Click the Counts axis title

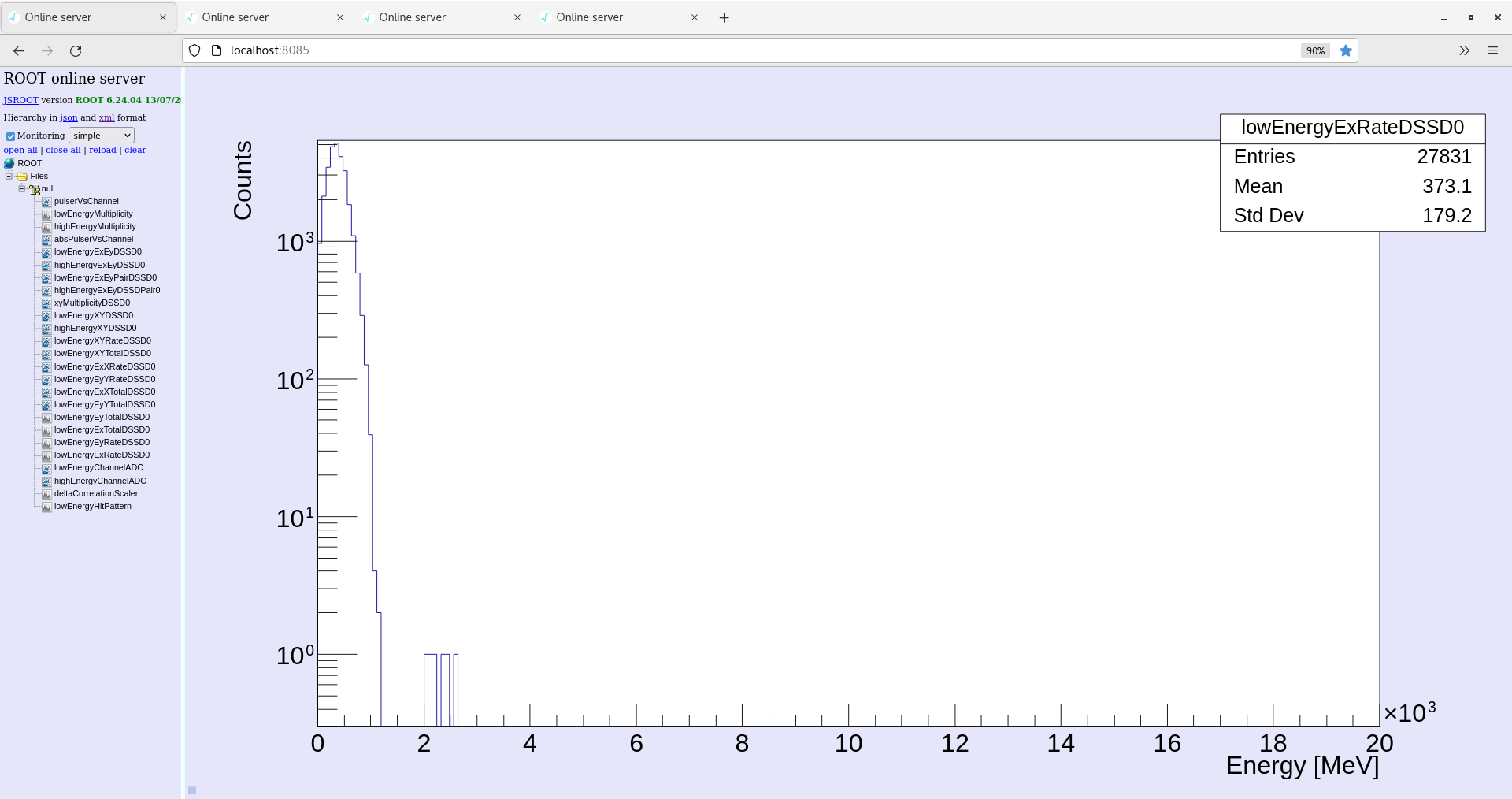point(243,180)
